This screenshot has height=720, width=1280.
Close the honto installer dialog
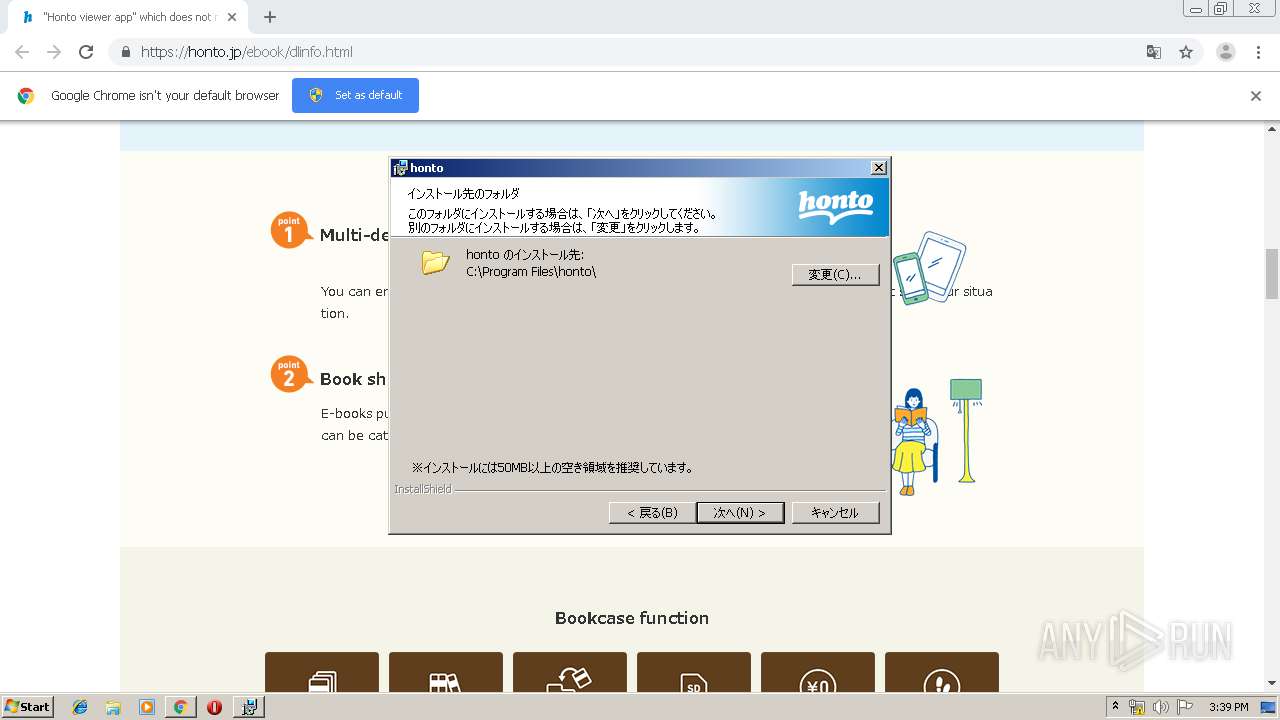click(878, 168)
